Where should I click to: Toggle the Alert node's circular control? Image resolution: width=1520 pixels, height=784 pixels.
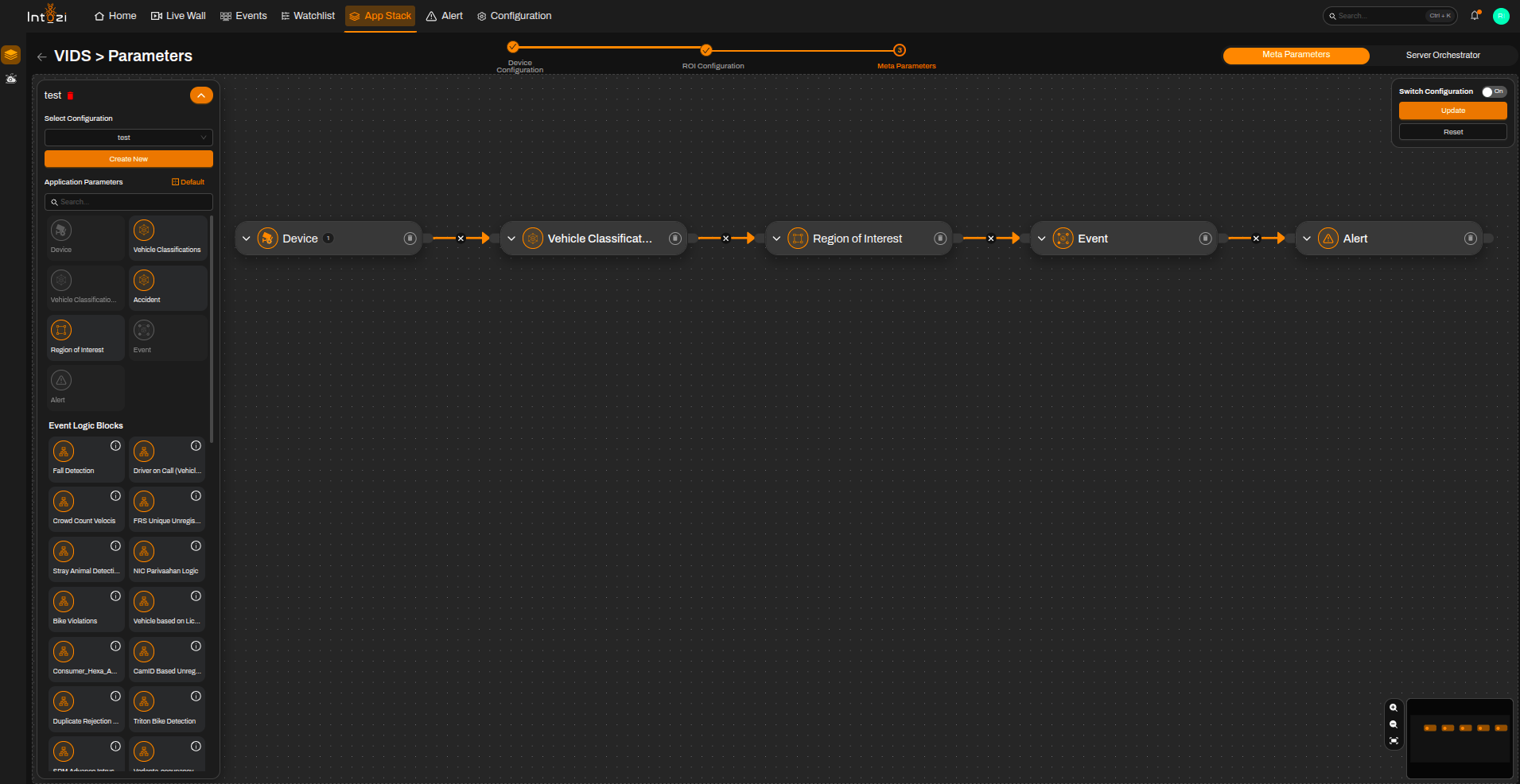pyautogui.click(x=1470, y=239)
